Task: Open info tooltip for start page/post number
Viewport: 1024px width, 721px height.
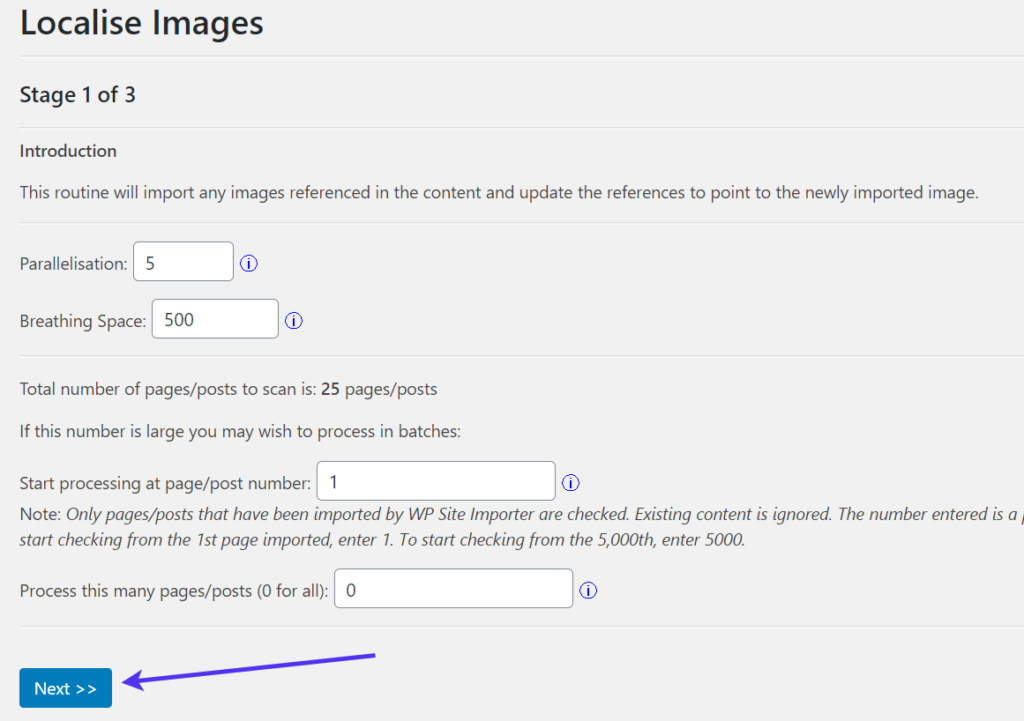Action: pos(571,483)
